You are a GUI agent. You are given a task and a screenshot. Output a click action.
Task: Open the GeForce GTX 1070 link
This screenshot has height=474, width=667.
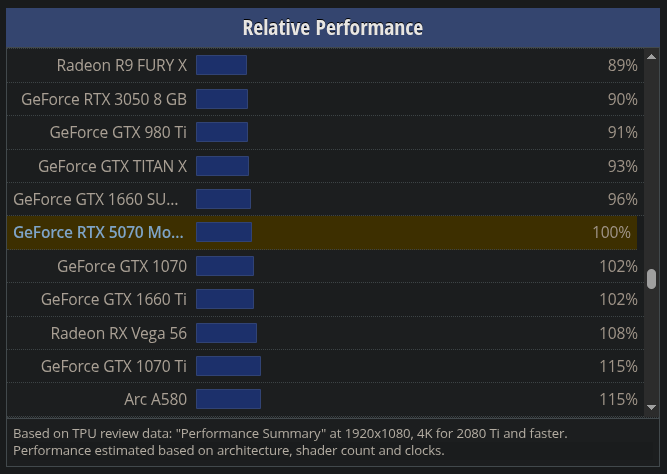[x=122, y=266]
